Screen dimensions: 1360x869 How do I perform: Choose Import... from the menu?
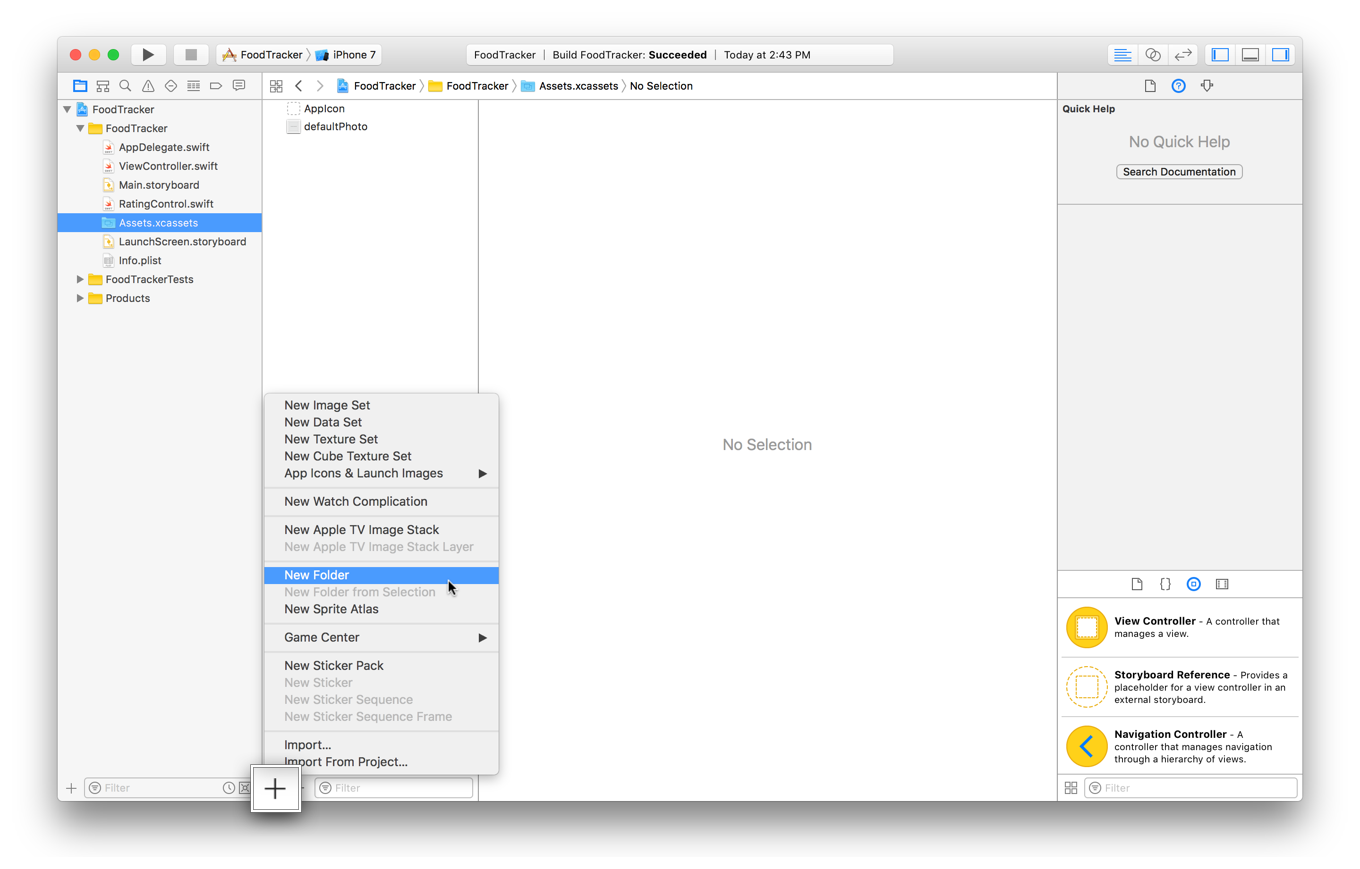(381, 745)
